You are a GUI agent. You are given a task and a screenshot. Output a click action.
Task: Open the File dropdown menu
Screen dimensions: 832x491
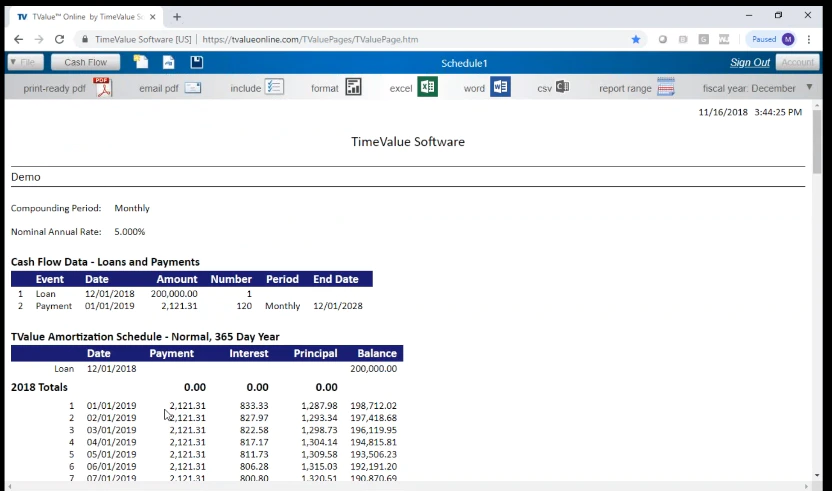click(x=25, y=62)
